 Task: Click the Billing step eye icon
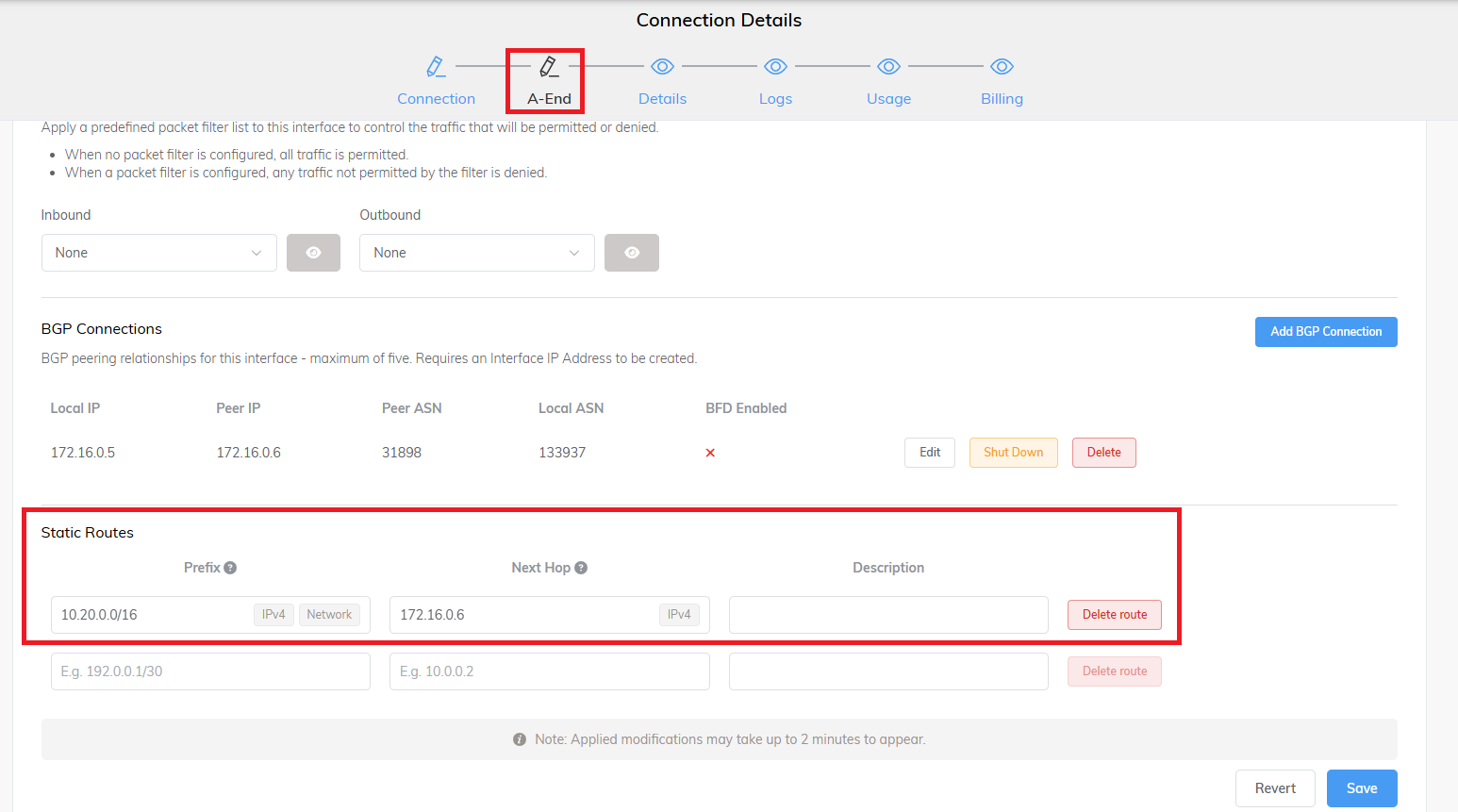click(x=1002, y=67)
